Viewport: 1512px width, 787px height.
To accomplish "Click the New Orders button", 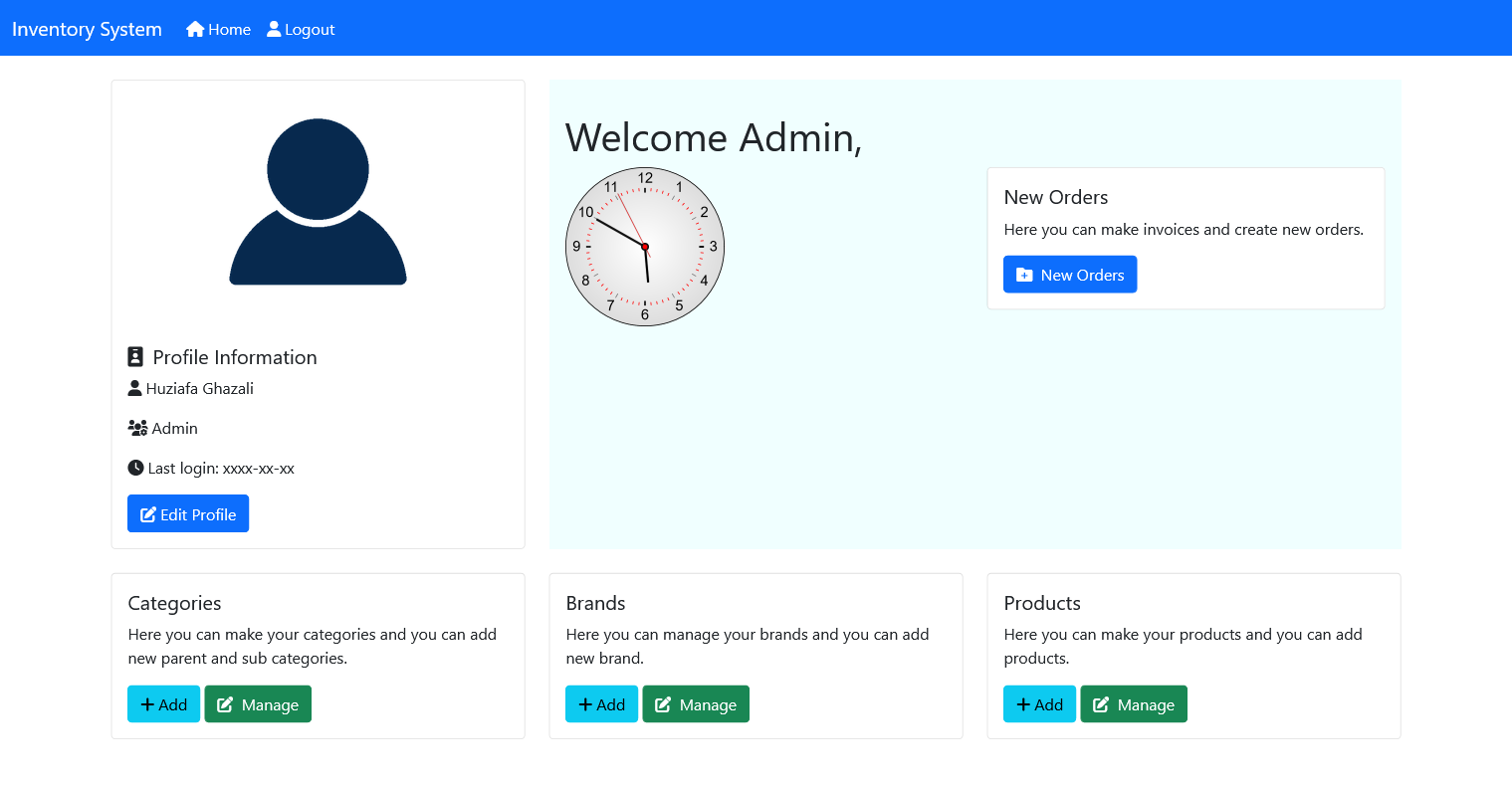I will coord(1070,274).
